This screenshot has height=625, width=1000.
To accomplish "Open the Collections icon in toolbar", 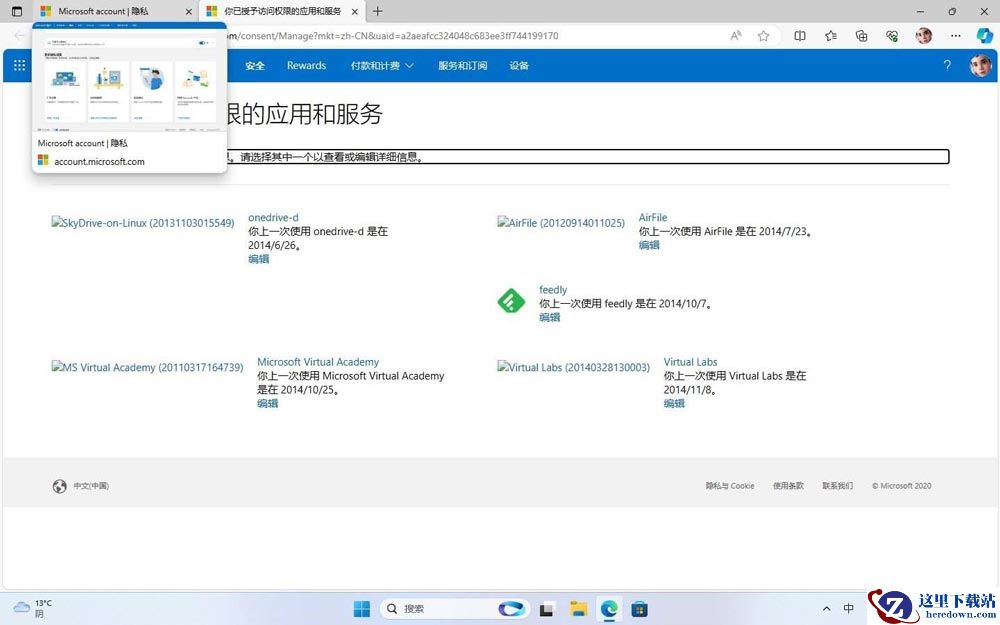I will coord(862,36).
